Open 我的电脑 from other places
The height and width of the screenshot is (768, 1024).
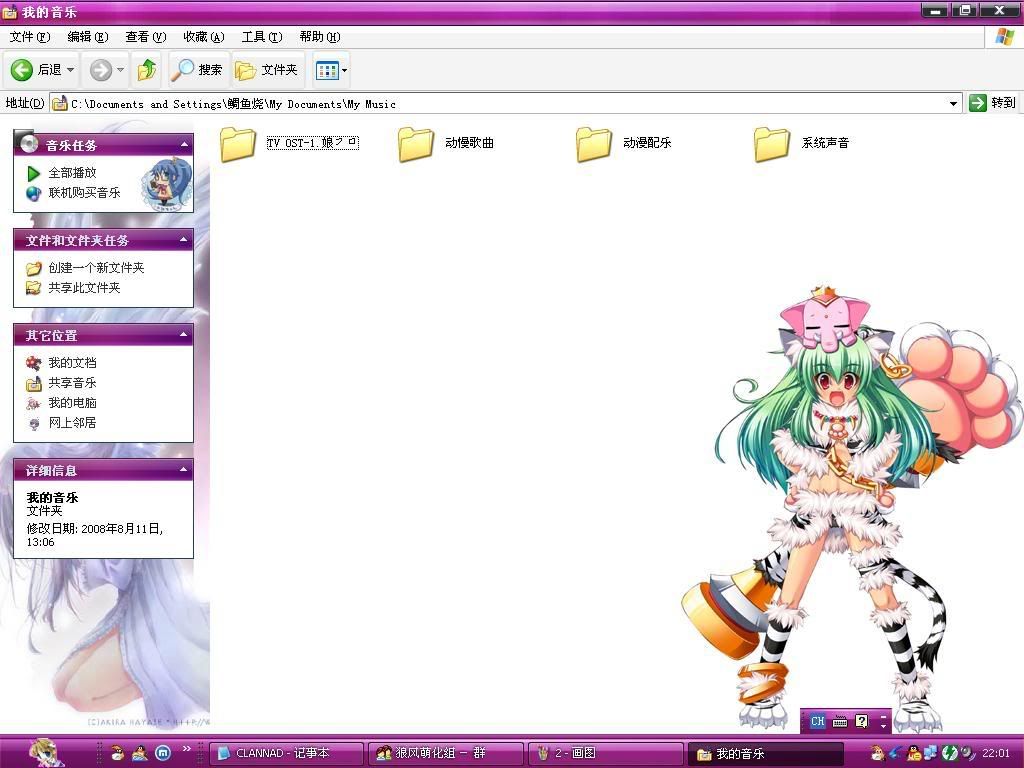tap(72, 403)
